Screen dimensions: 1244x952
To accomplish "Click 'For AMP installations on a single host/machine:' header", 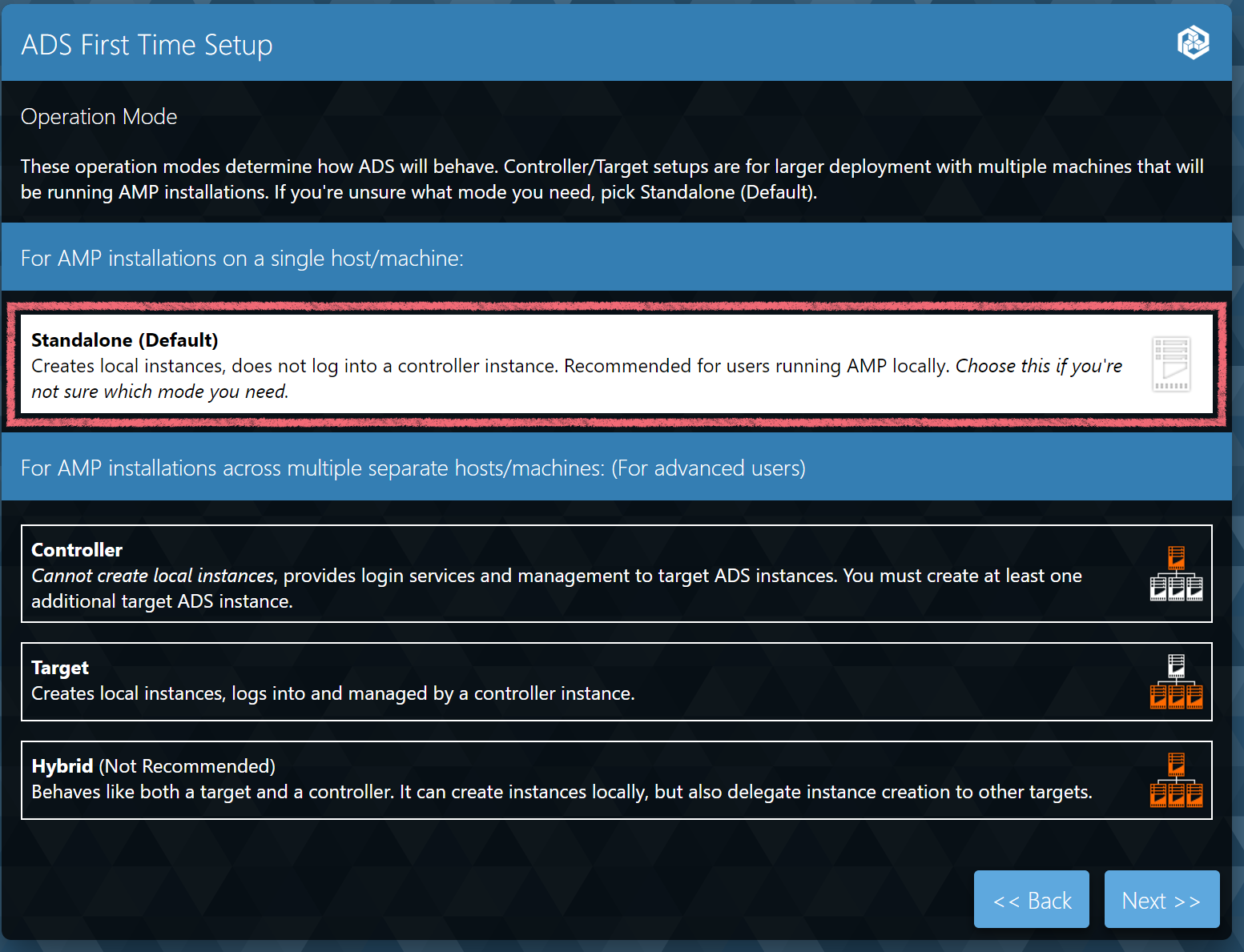I will tap(242, 259).
